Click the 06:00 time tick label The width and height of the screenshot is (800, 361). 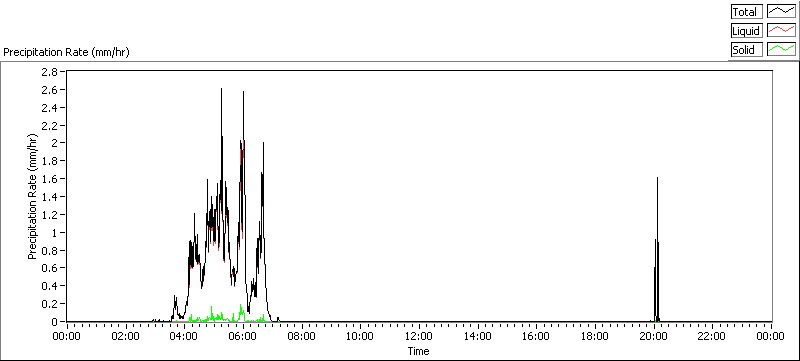243,336
